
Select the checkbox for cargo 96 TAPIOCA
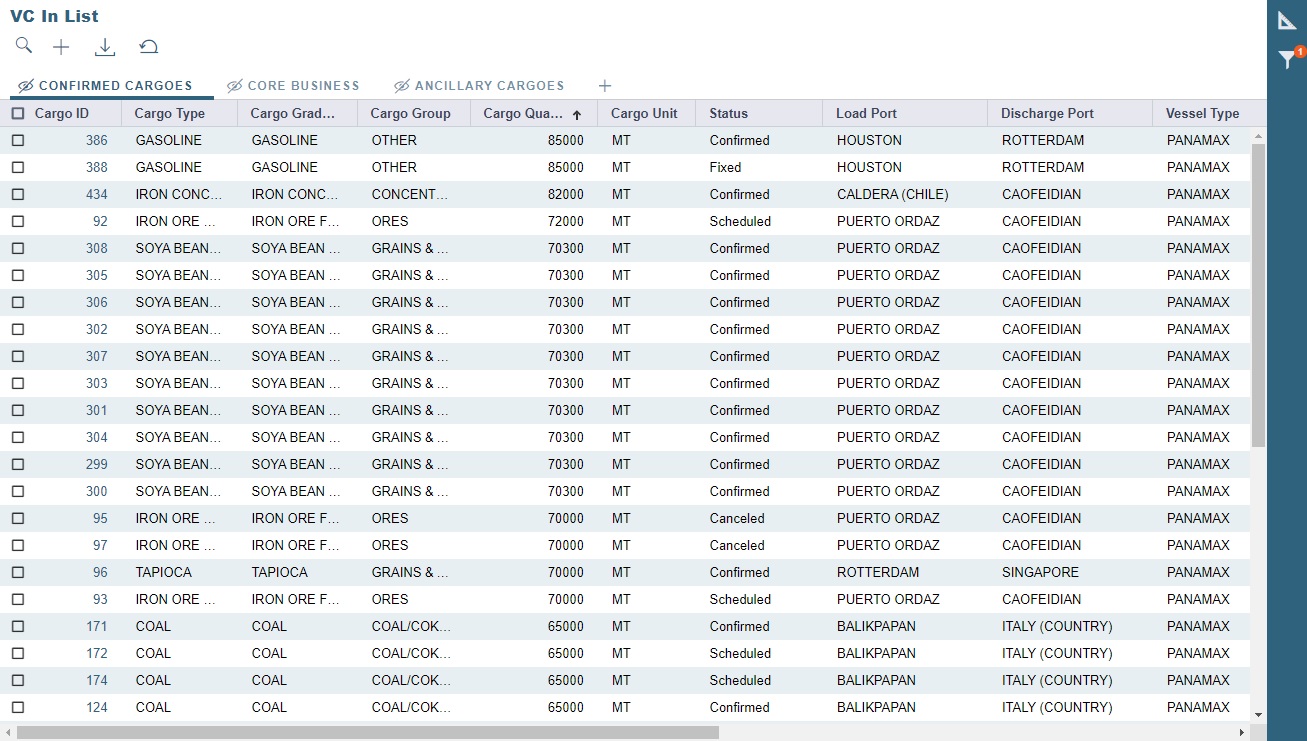18,573
